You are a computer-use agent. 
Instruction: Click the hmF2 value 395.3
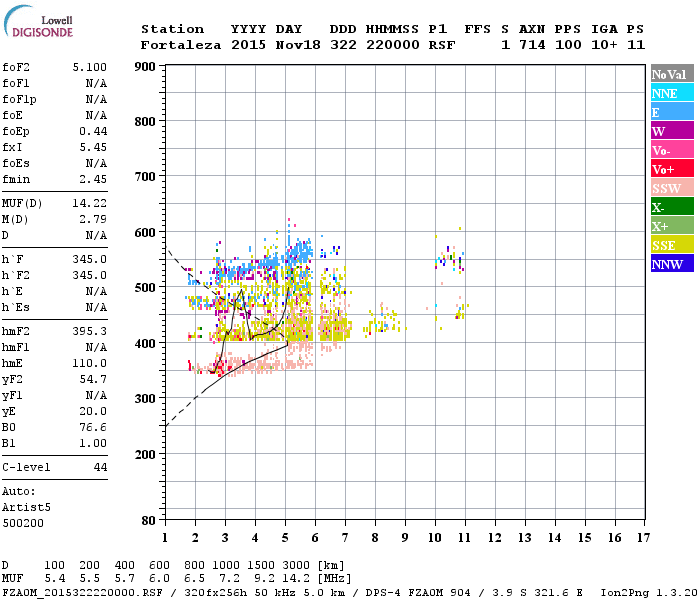(90, 331)
